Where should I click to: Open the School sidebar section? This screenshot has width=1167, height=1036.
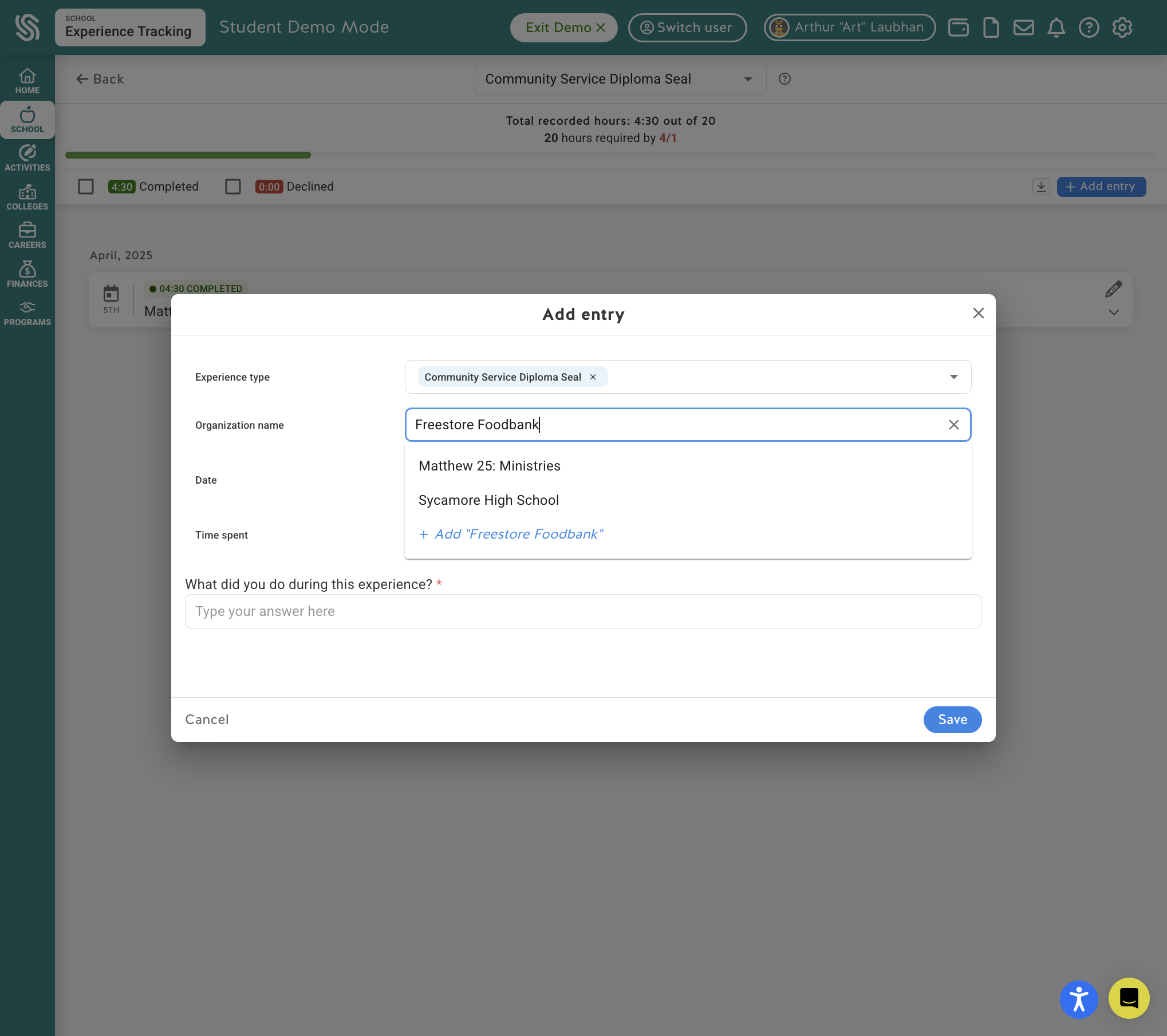click(x=27, y=120)
